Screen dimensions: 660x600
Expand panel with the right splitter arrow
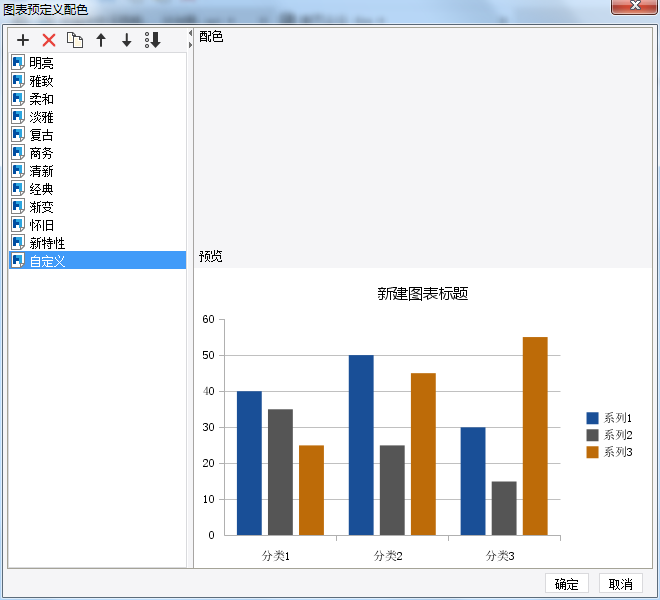(x=190, y=45)
